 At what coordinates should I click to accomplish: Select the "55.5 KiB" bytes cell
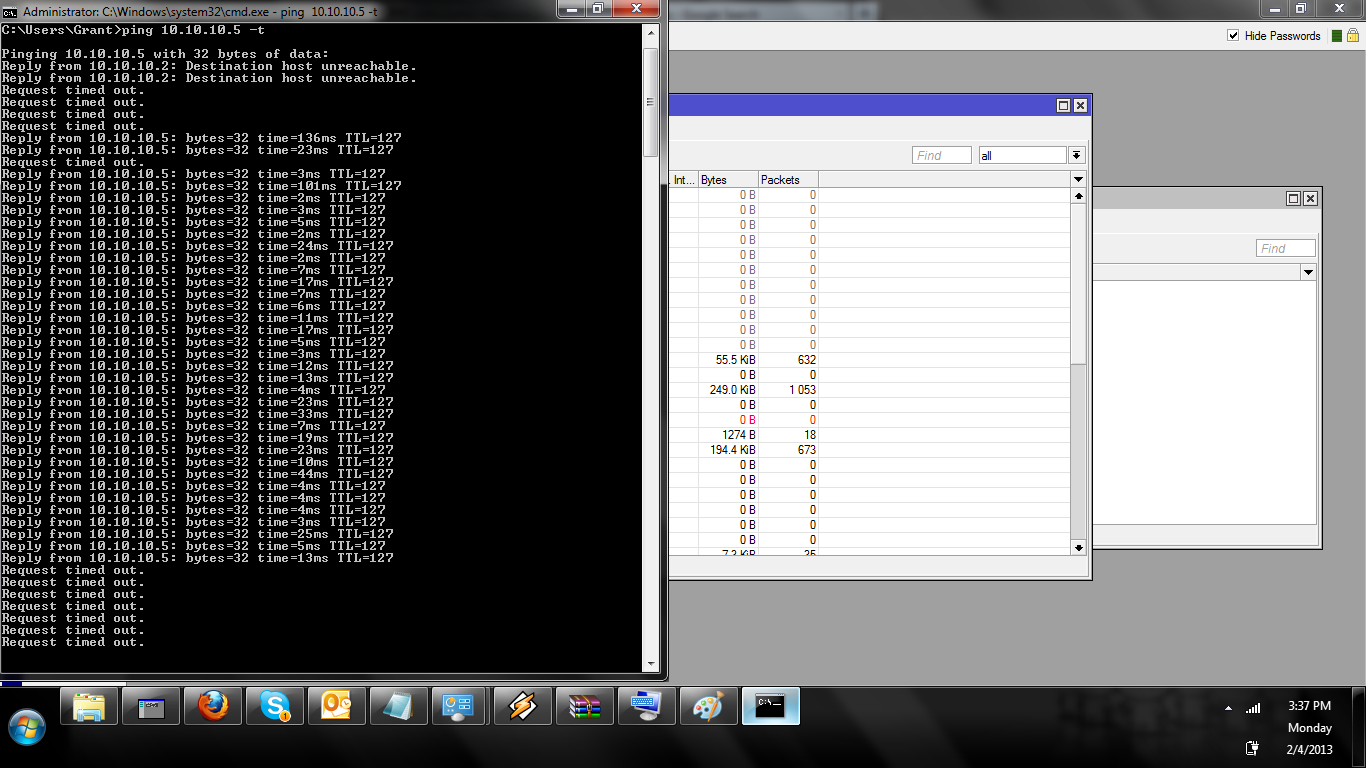(x=728, y=360)
